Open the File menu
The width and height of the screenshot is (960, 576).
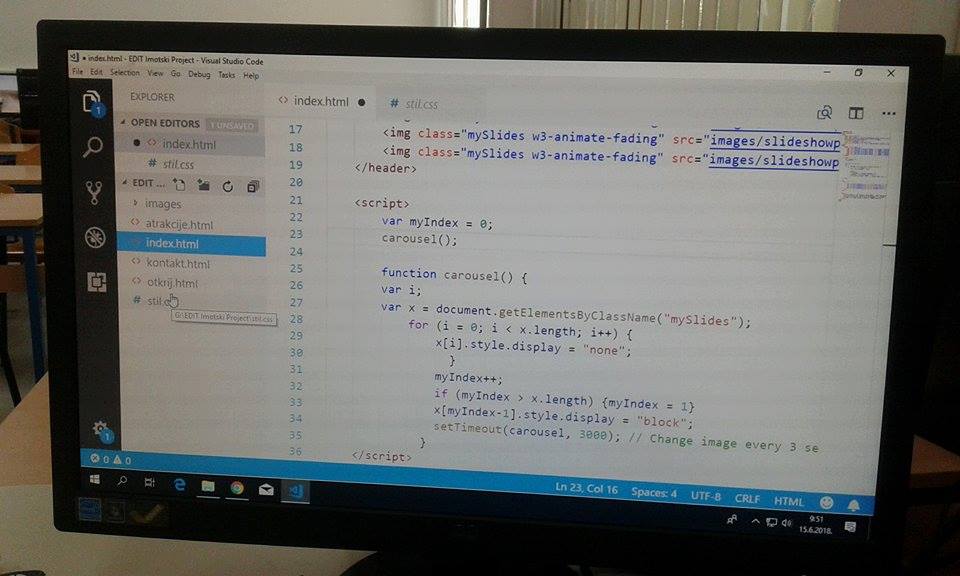(x=77, y=72)
